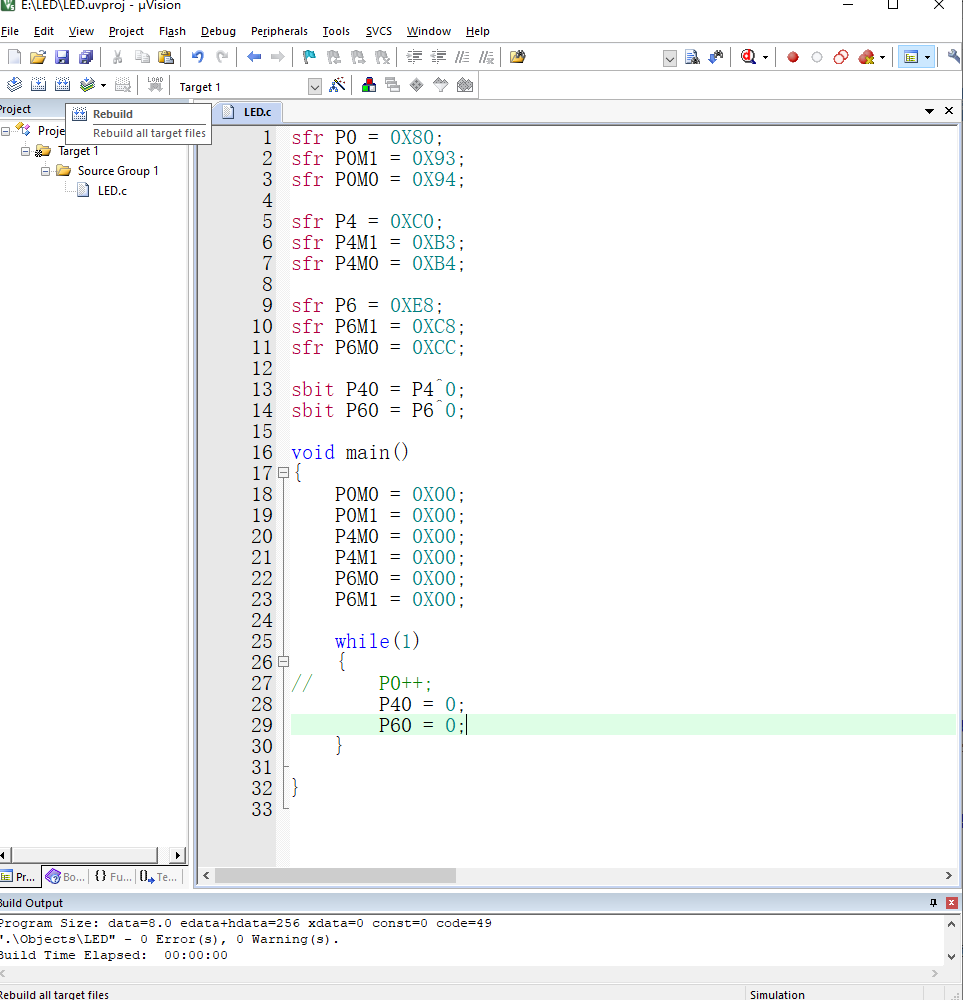Start or stop the debug session
This screenshot has width=963, height=1000.
point(749,57)
